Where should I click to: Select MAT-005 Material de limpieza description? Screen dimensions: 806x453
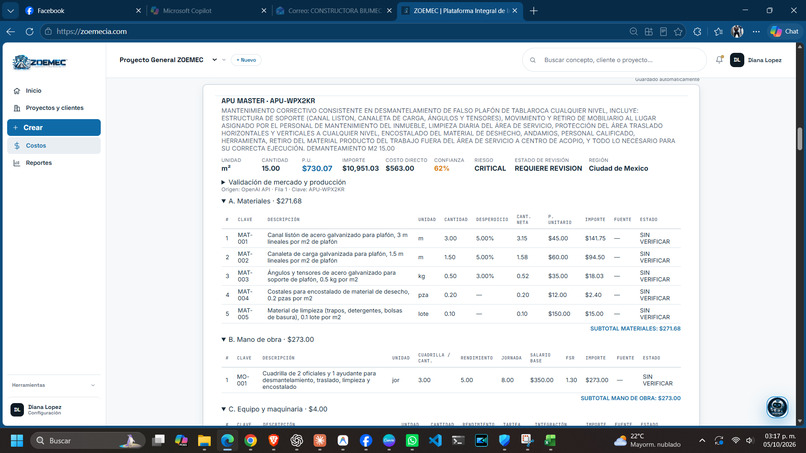[335, 314]
